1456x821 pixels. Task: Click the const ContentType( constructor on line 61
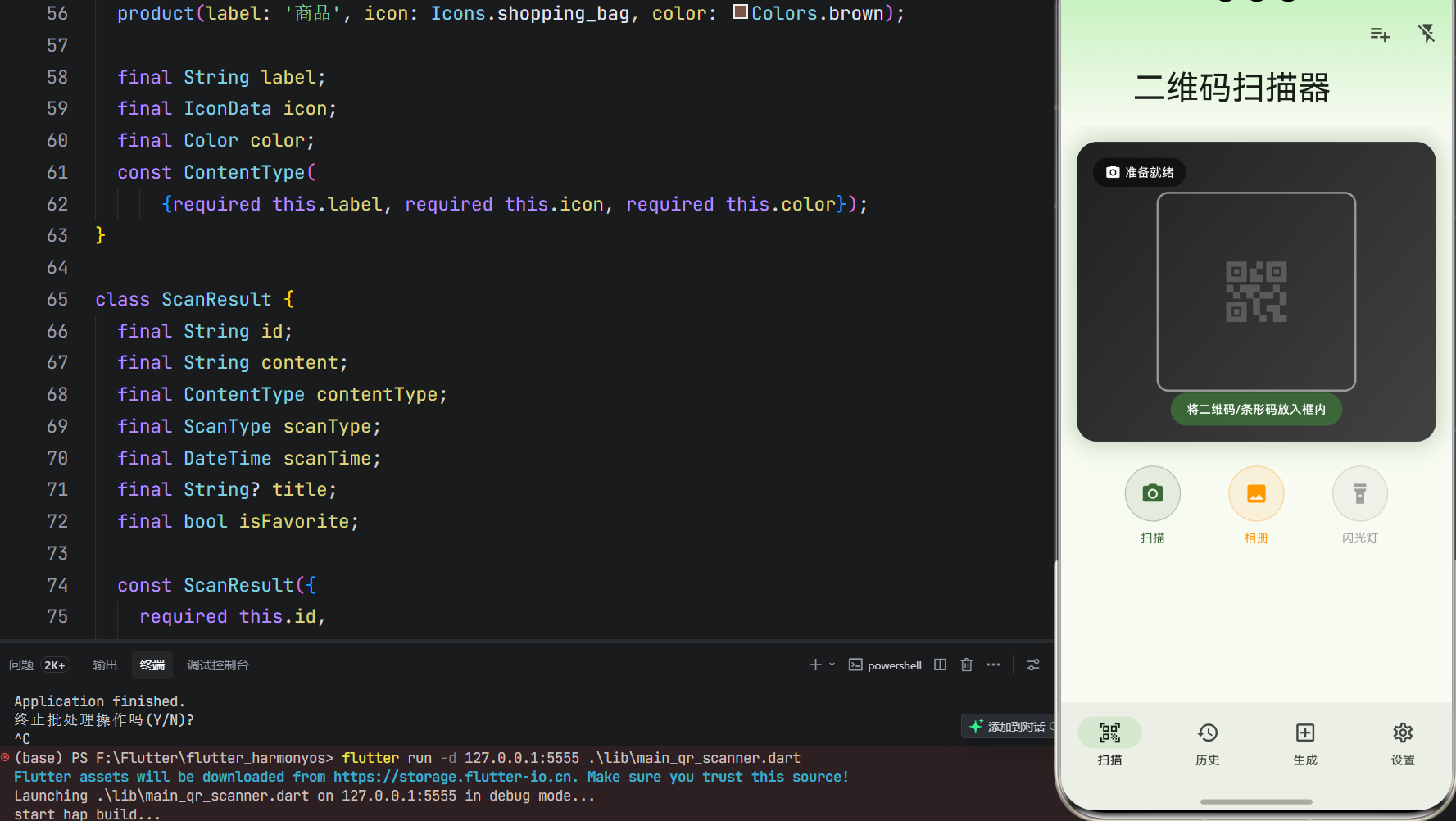pyautogui.click(x=216, y=172)
